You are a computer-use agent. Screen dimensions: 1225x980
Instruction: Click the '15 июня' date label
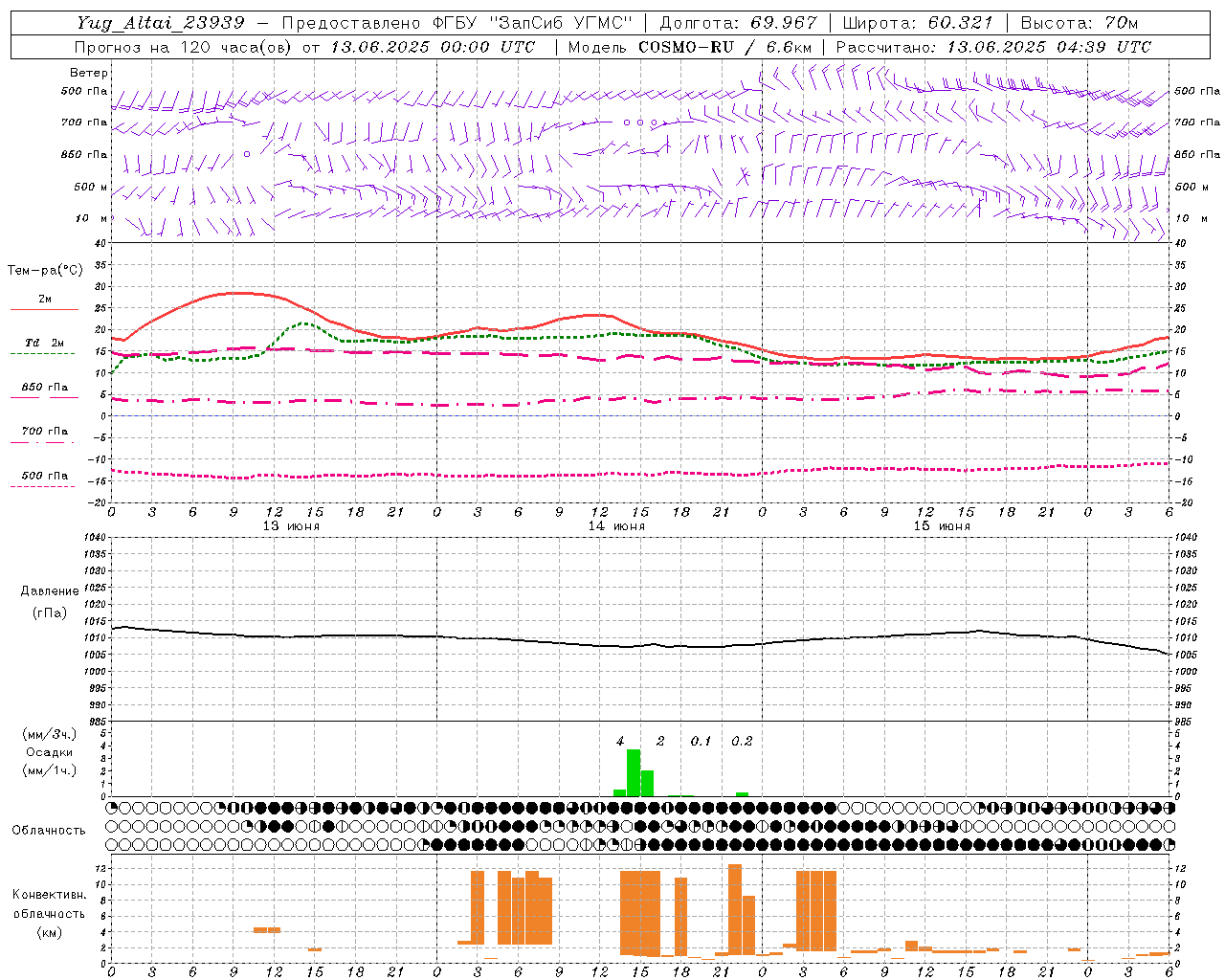tap(942, 526)
